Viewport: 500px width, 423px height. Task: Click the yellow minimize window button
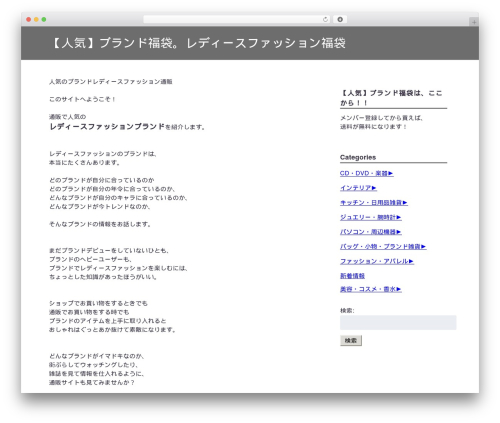tap(36, 19)
